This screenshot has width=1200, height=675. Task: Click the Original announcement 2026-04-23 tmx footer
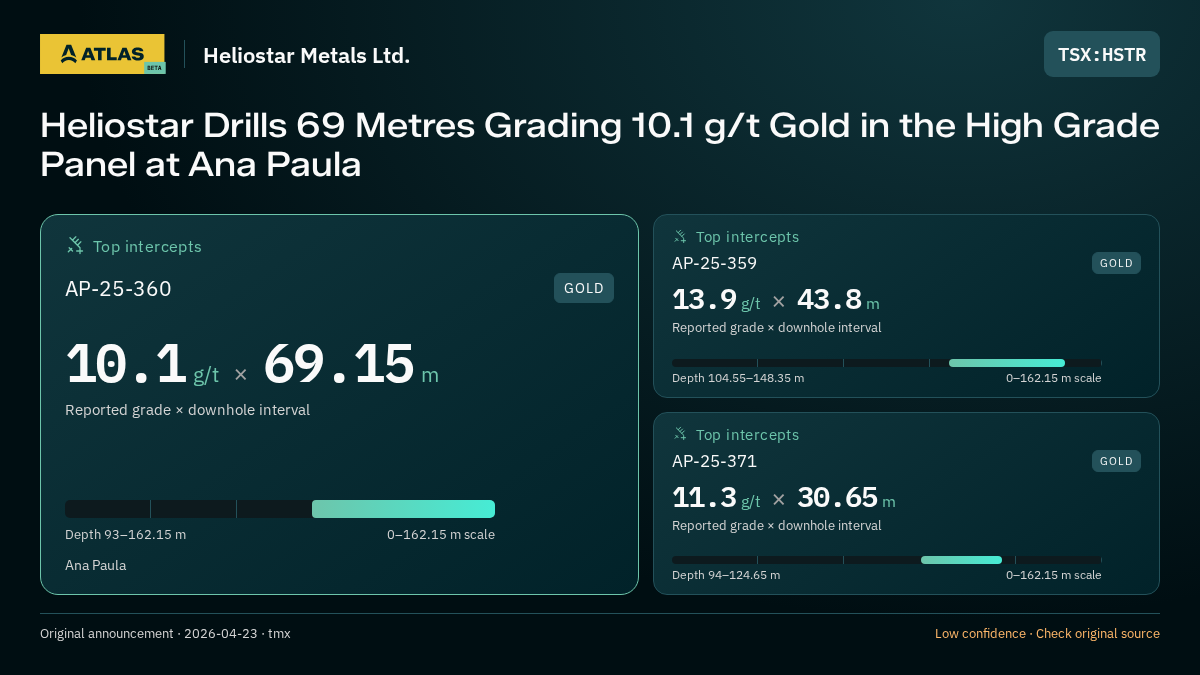[165, 633]
